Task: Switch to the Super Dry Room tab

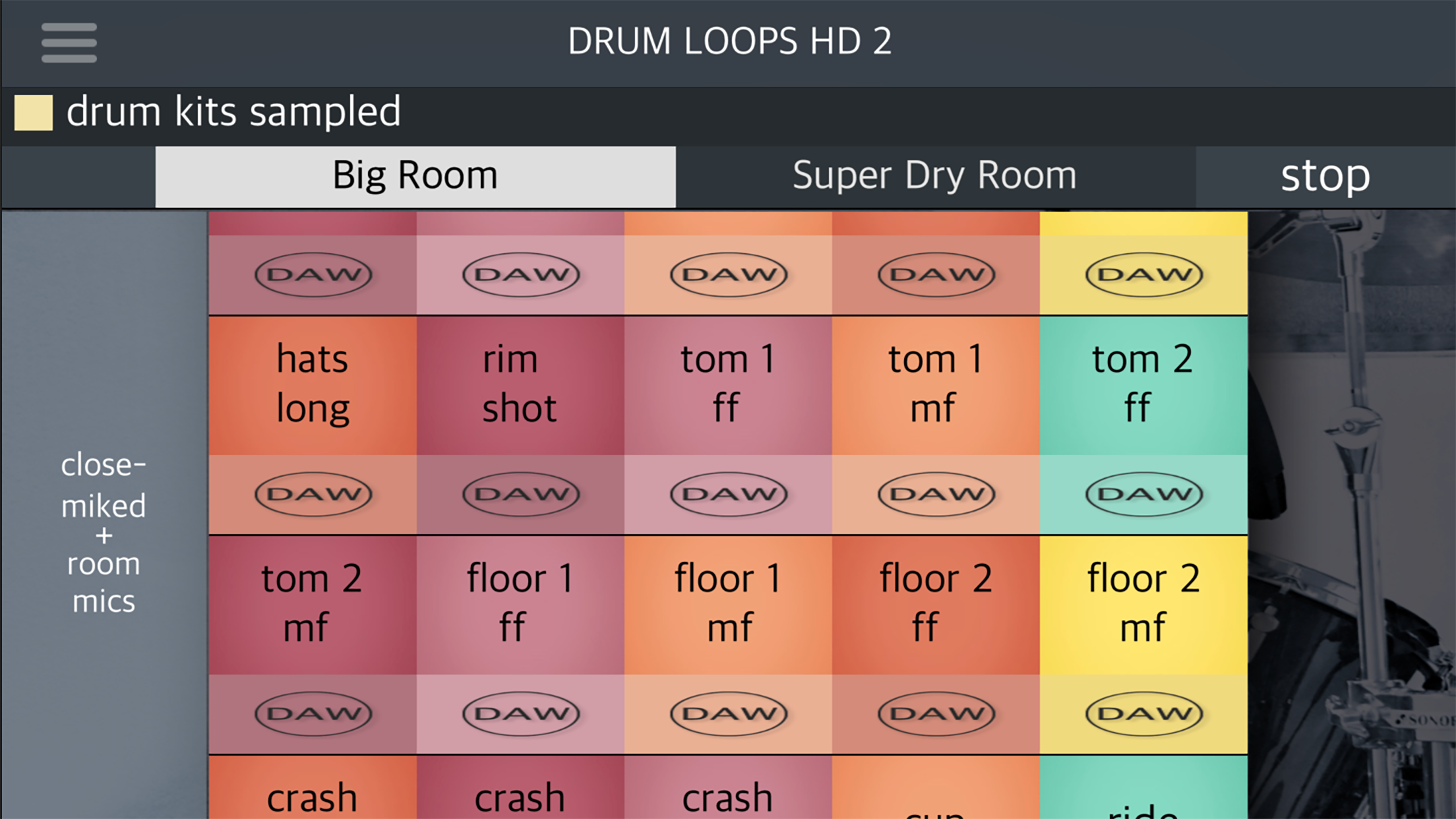Action: point(935,176)
